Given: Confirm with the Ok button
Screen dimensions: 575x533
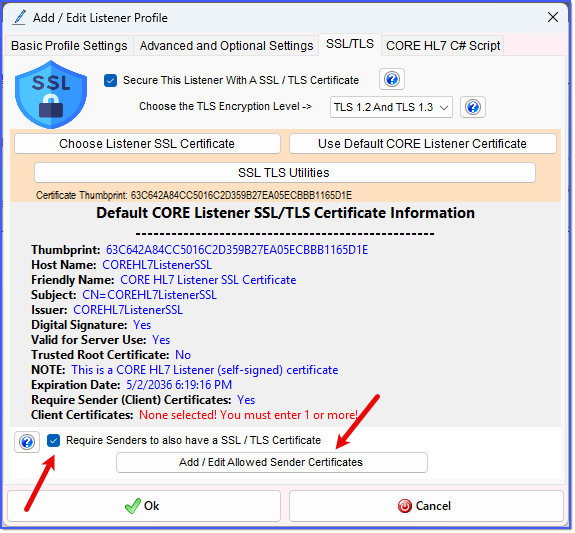Looking at the screenshot, I should [144, 507].
